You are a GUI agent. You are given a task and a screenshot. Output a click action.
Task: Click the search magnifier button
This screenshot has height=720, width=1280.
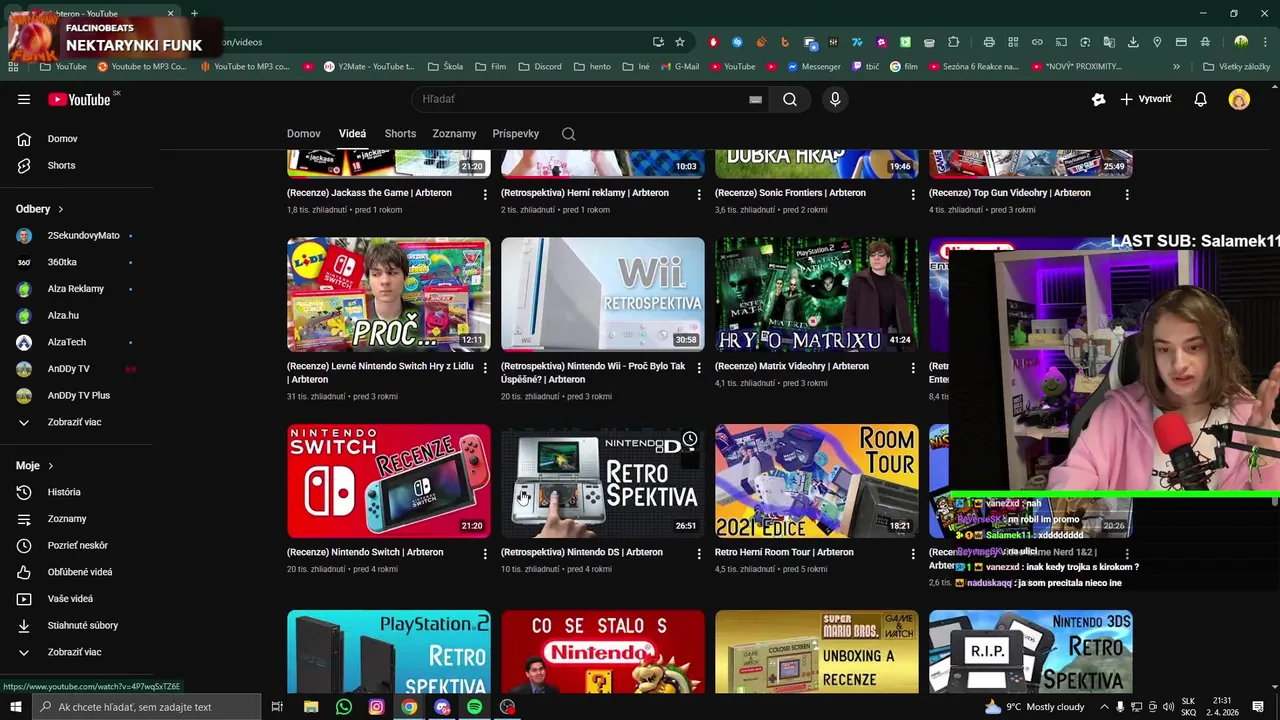coord(790,99)
